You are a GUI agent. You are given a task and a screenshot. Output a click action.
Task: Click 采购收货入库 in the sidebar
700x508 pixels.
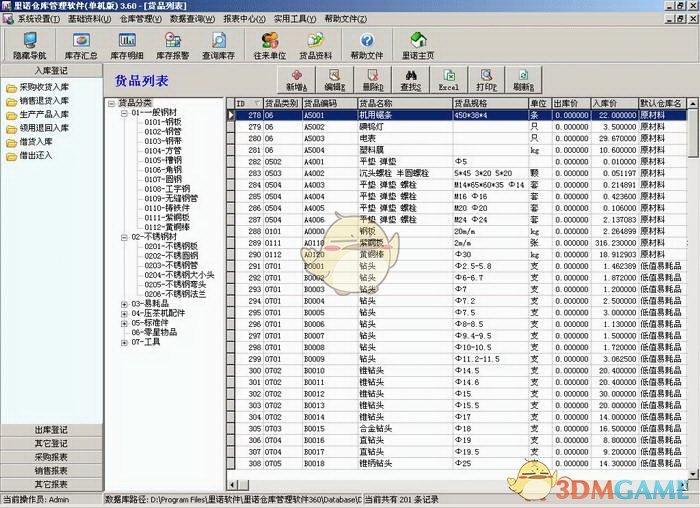click(44, 87)
